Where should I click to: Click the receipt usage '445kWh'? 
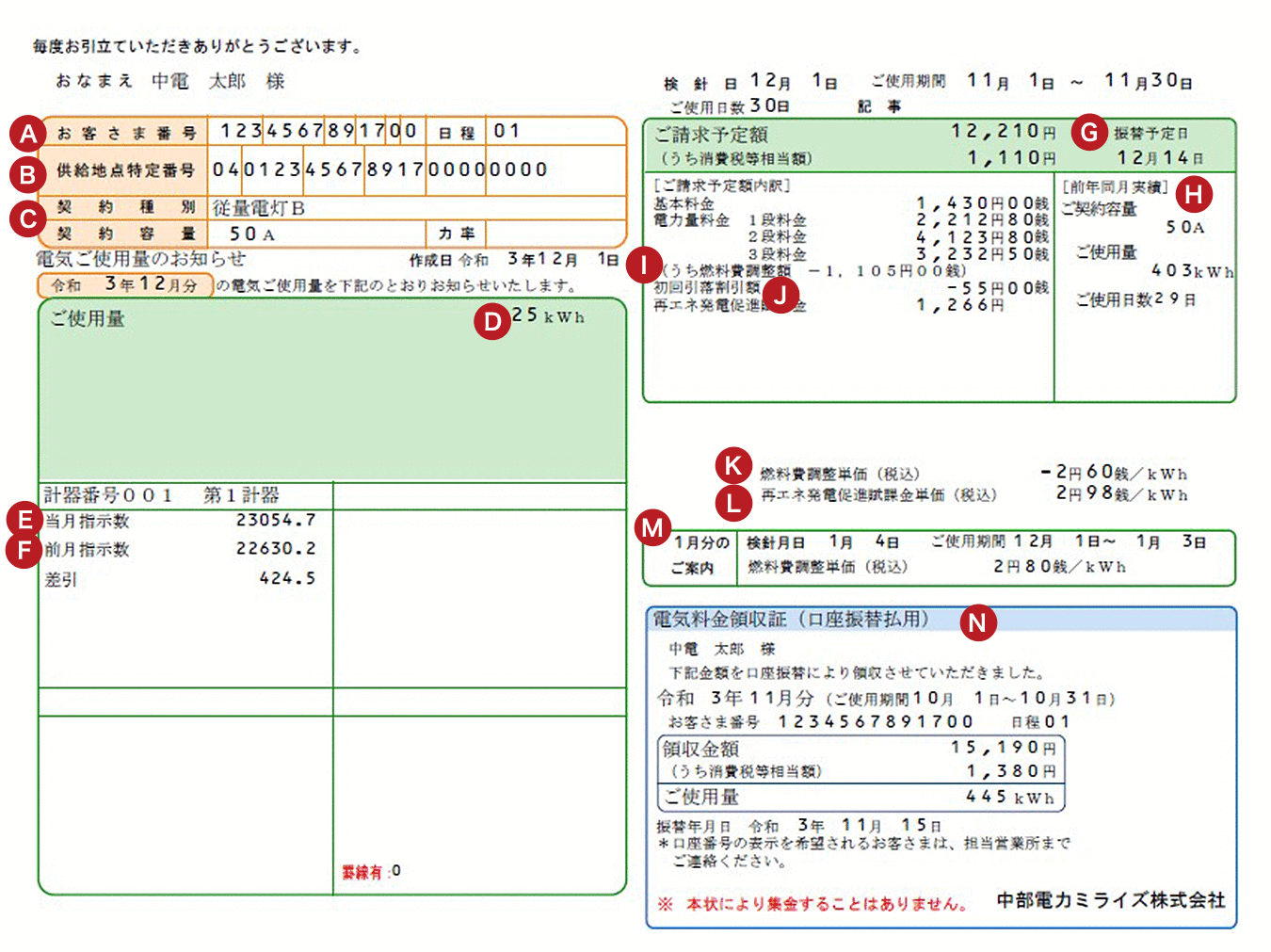(1010, 797)
